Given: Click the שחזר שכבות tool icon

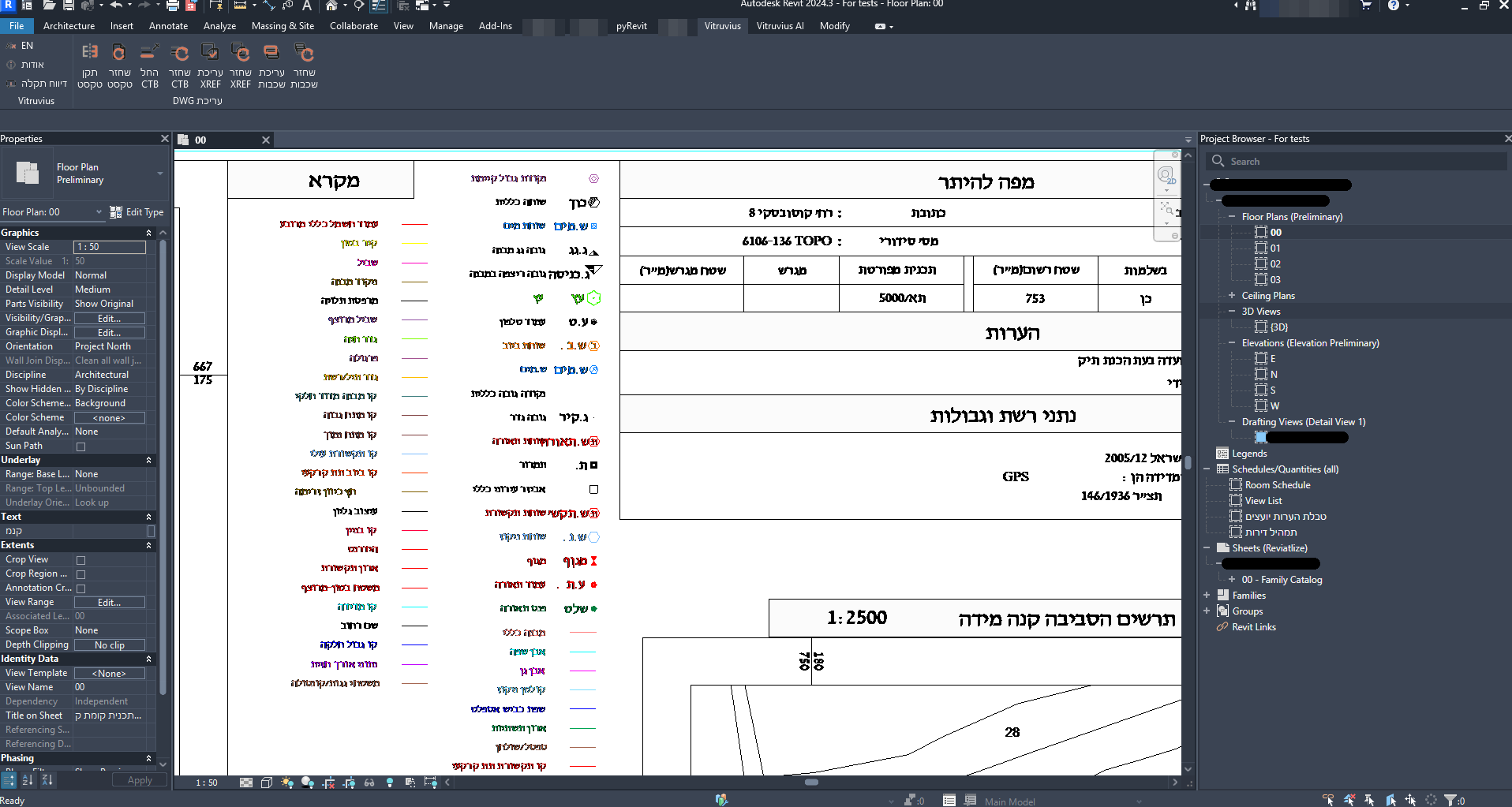Looking at the screenshot, I should click(304, 53).
